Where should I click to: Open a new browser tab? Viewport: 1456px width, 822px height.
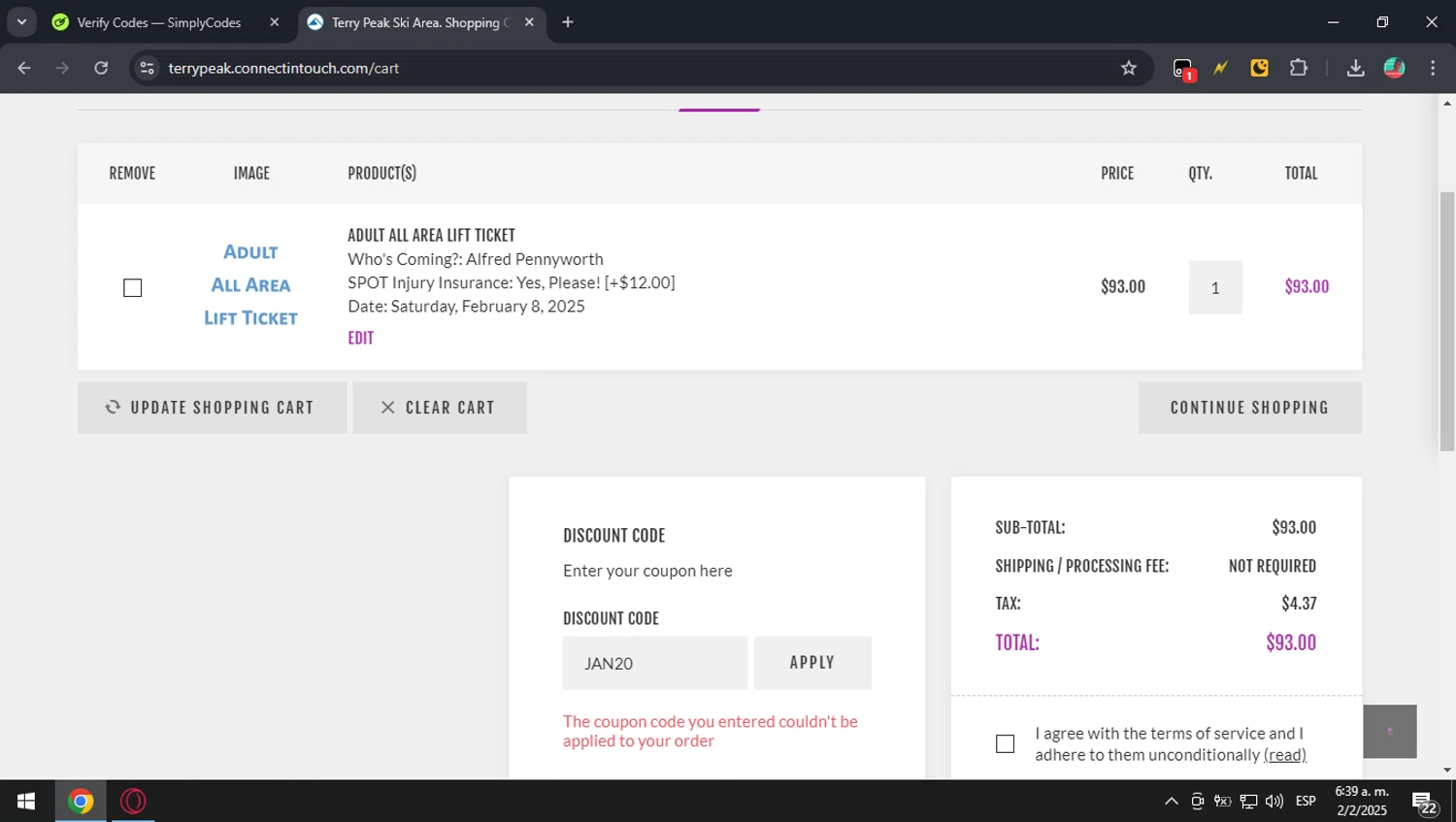click(x=568, y=22)
